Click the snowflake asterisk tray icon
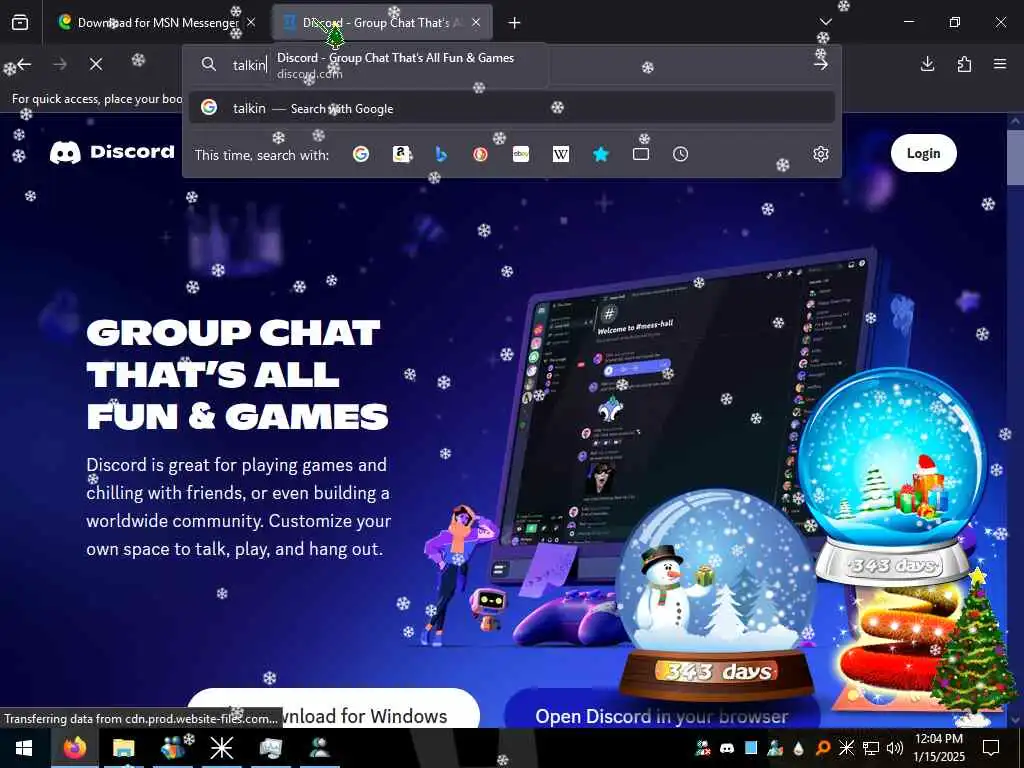 [x=846, y=748]
